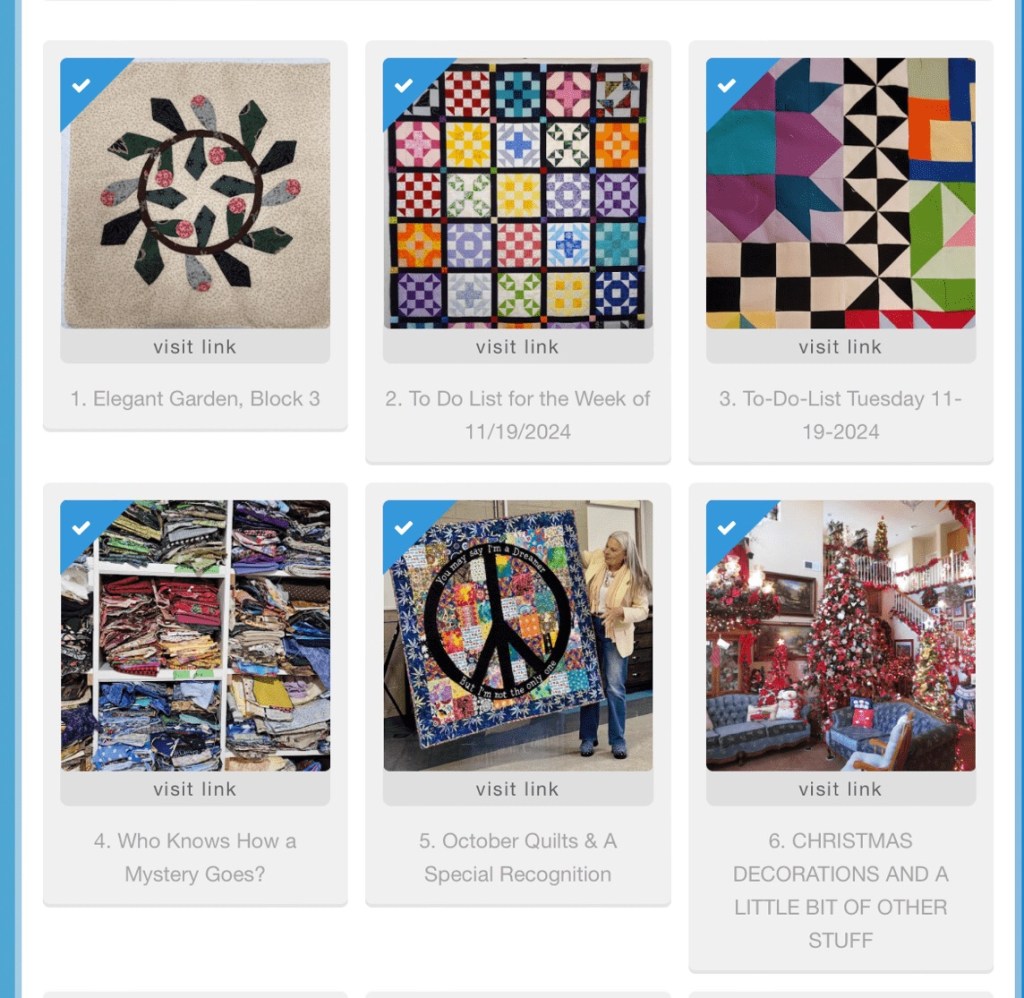Open the peace sign quilt thumbnail
The width and height of the screenshot is (1024, 998).
pos(518,636)
